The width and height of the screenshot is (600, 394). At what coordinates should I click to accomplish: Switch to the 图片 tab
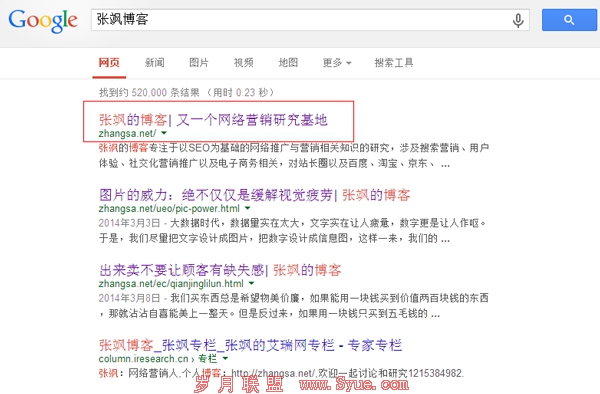coord(199,63)
